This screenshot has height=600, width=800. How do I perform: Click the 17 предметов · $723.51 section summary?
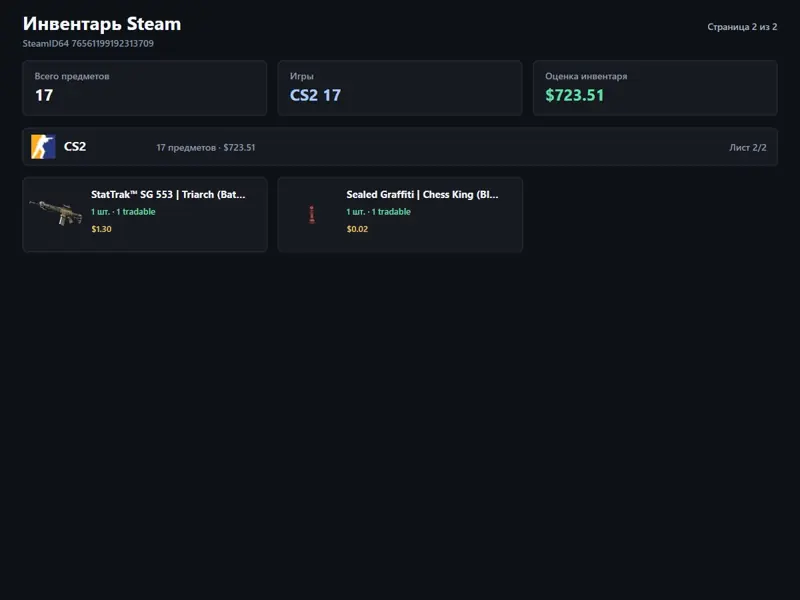tap(206, 147)
